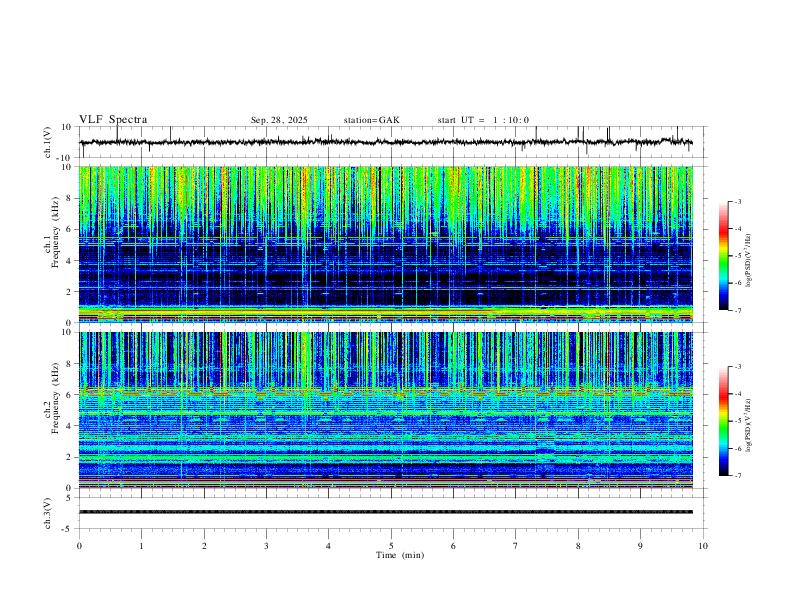Click the ch.2 spectrogram plot area
The width and height of the screenshot is (792, 612).
[x=386, y=410]
